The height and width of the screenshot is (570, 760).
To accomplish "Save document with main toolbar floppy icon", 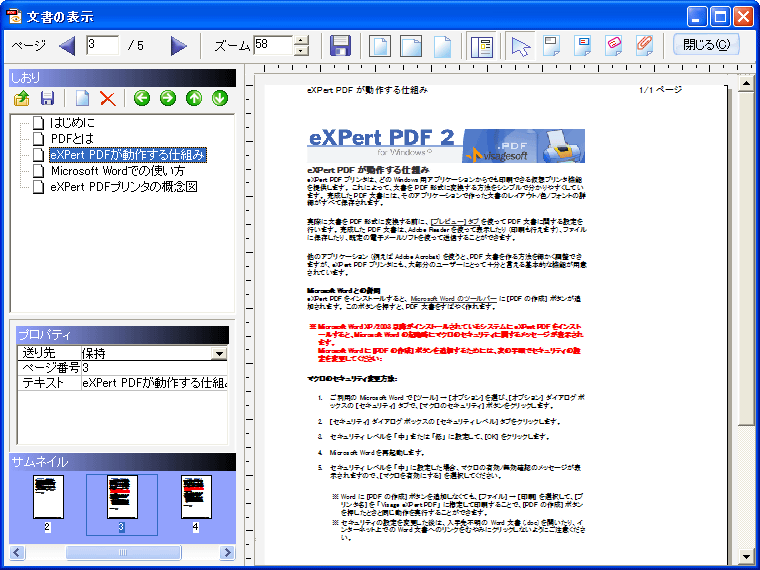I will [340, 46].
